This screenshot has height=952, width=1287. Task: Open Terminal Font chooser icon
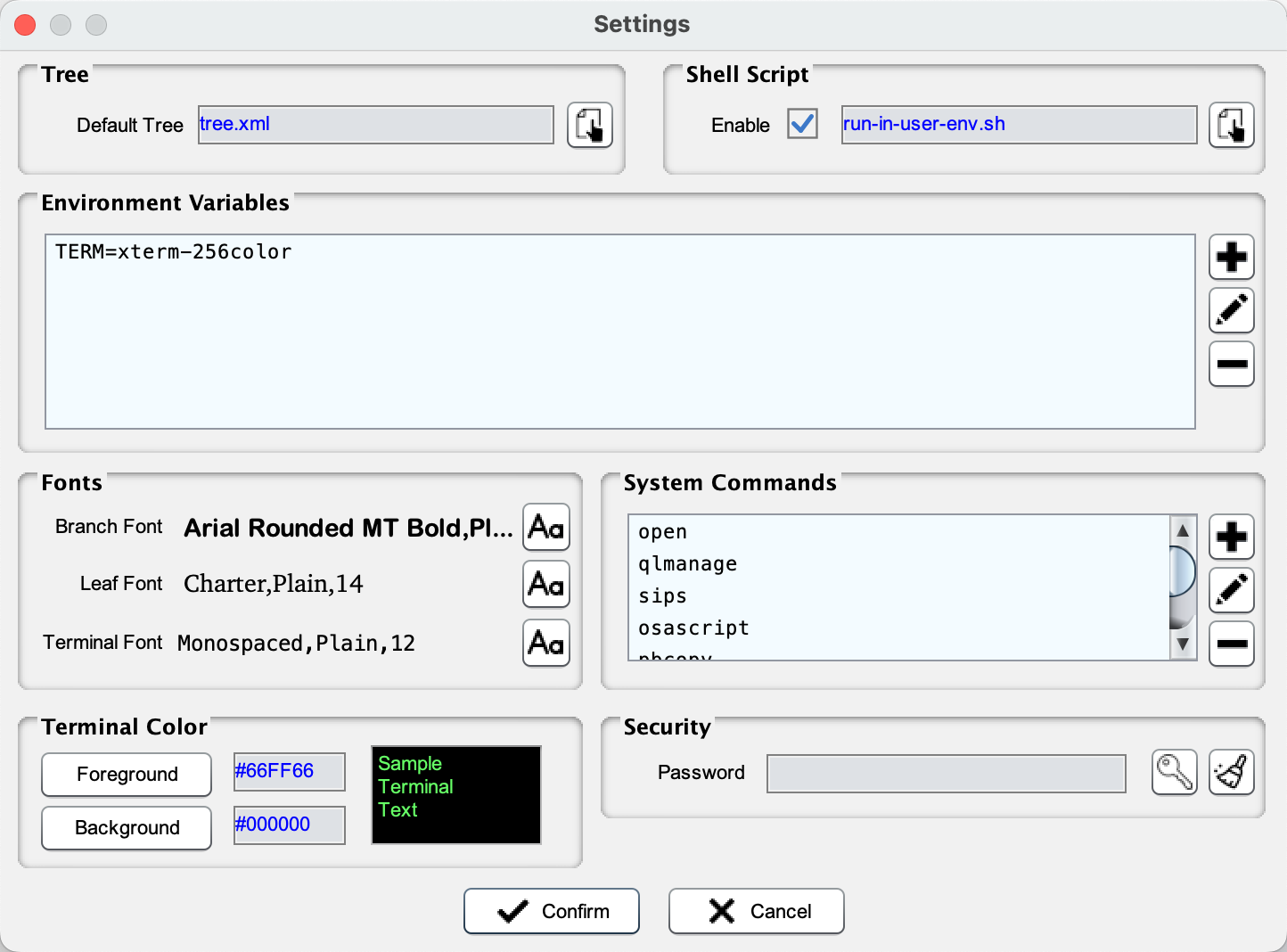tap(545, 643)
